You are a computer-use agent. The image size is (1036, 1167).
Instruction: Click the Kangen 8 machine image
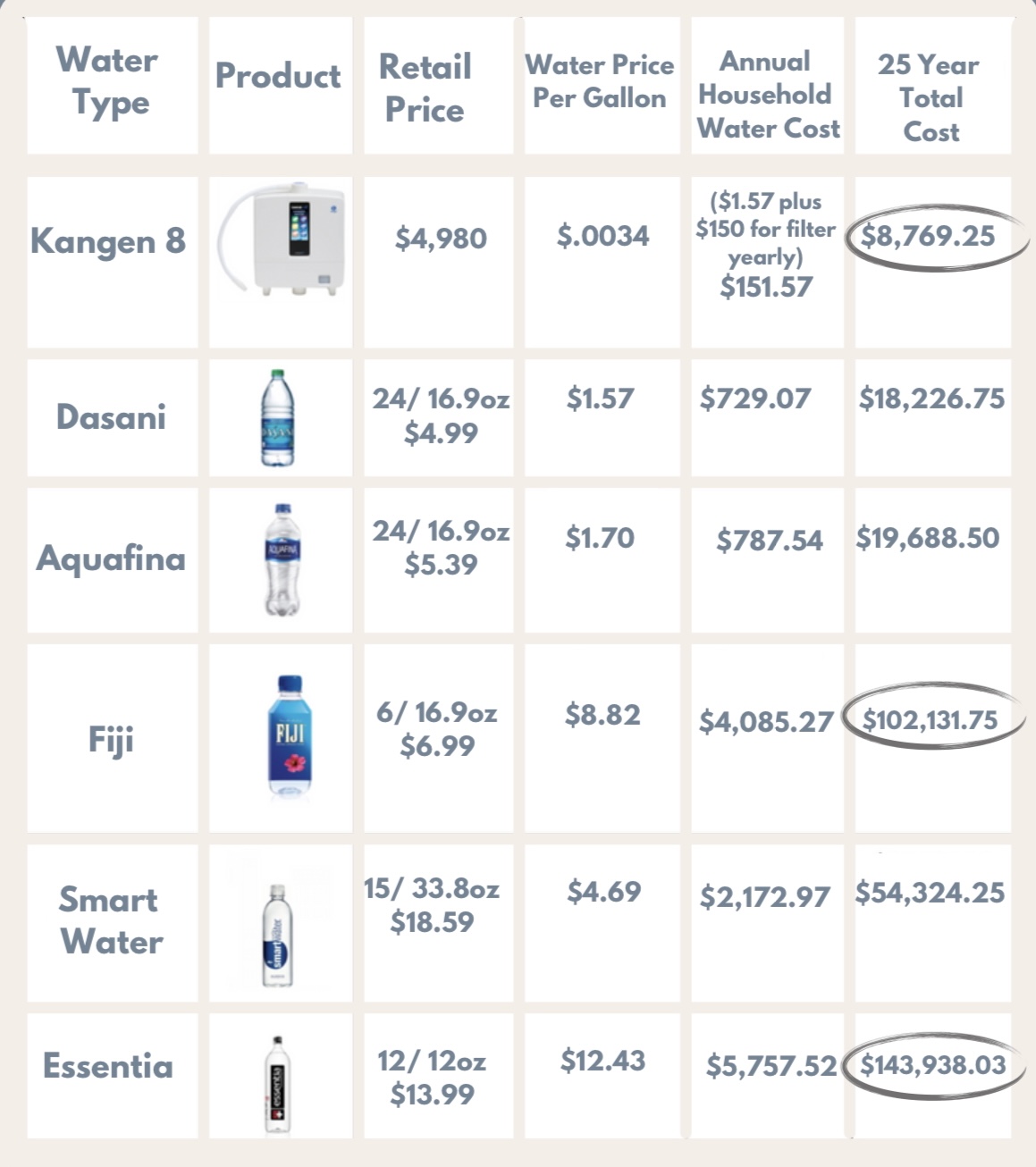(281, 239)
